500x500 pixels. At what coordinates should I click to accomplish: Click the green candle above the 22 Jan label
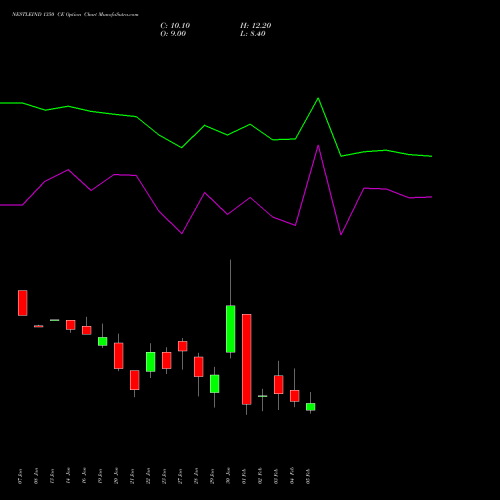pyautogui.click(x=151, y=362)
